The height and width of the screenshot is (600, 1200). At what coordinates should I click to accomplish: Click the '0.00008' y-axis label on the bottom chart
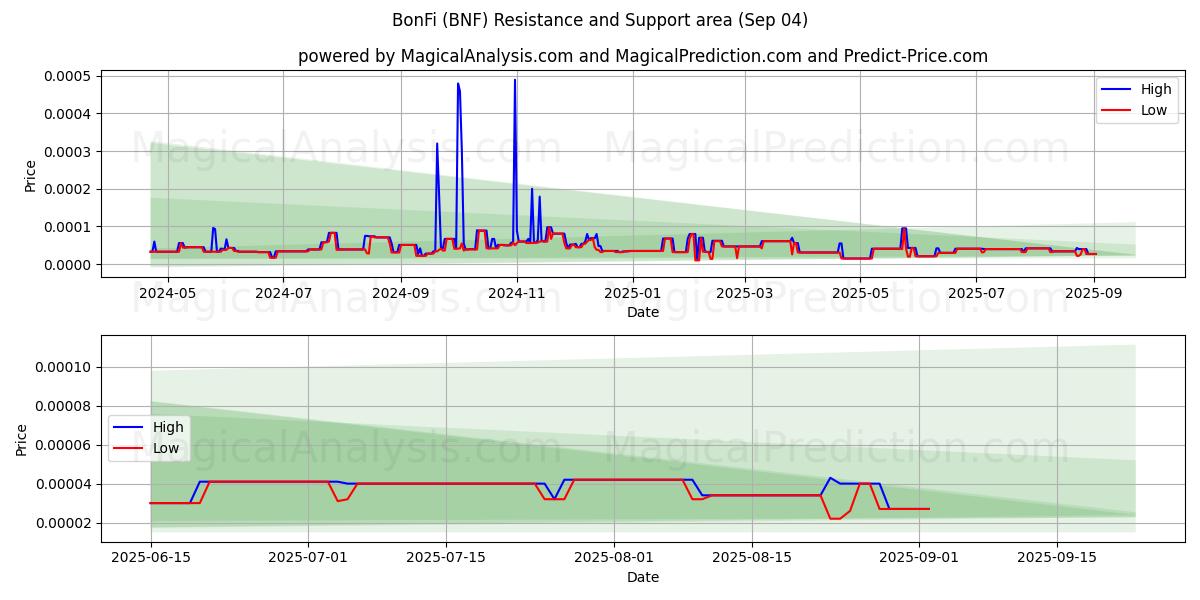pyautogui.click(x=65, y=406)
